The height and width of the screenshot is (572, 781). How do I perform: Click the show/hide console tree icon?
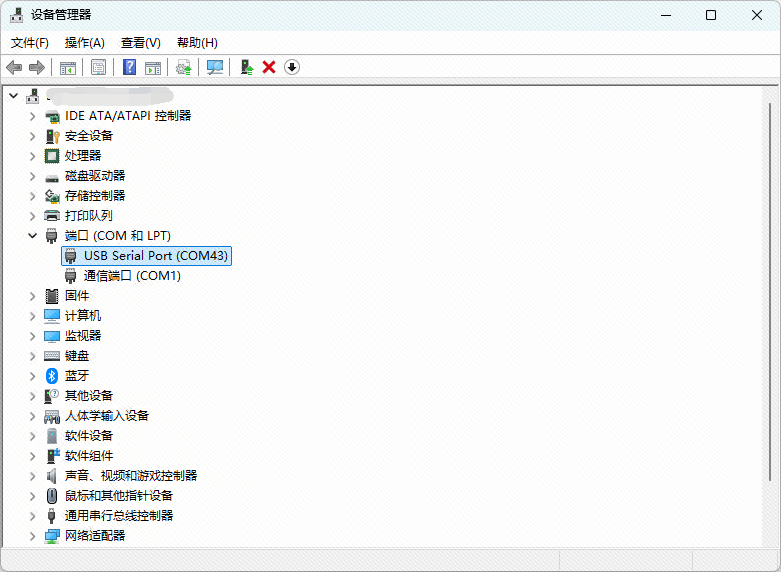(68, 67)
